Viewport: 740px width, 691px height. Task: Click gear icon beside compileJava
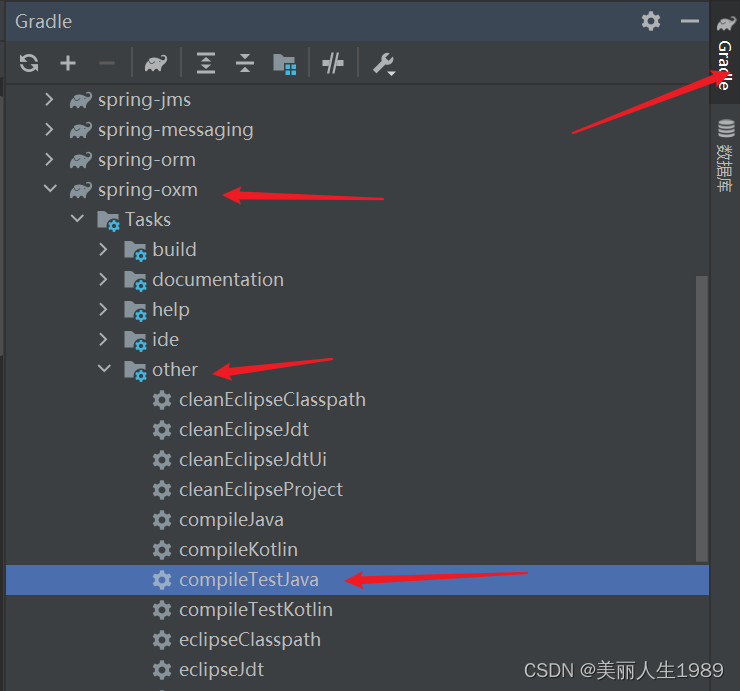click(162, 520)
